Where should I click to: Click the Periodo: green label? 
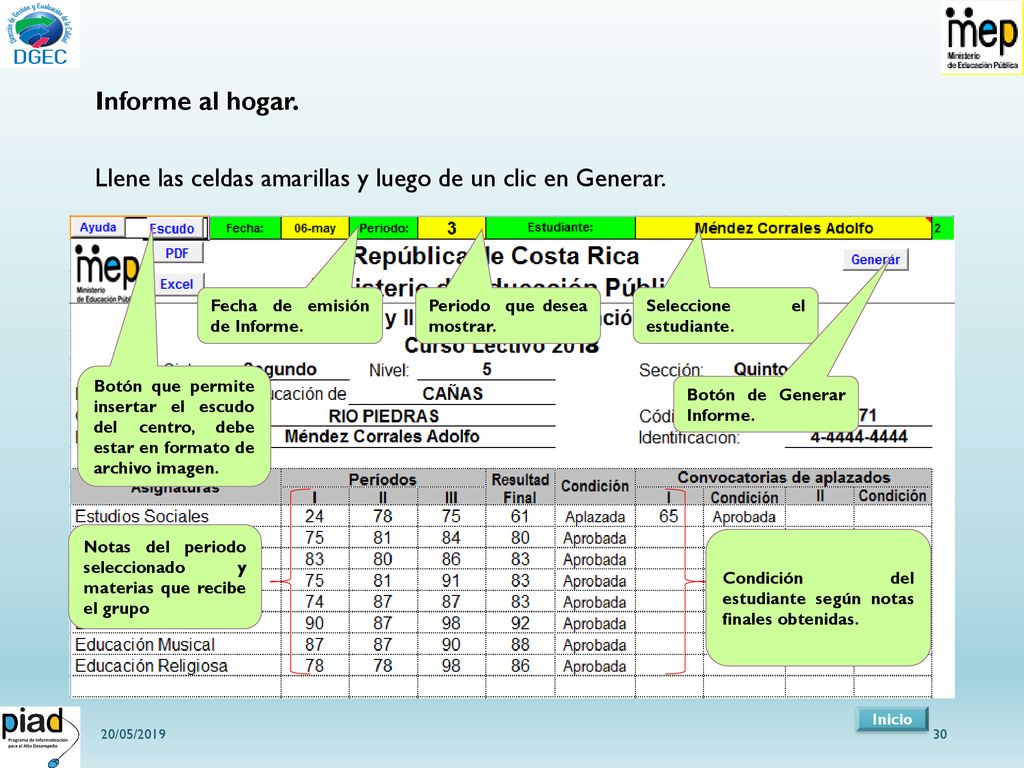(x=383, y=228)
